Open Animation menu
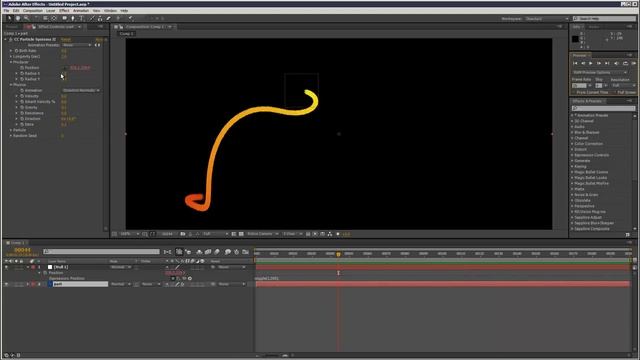The height and width of the screenshot is (360, 640). (x=81, y=11)
